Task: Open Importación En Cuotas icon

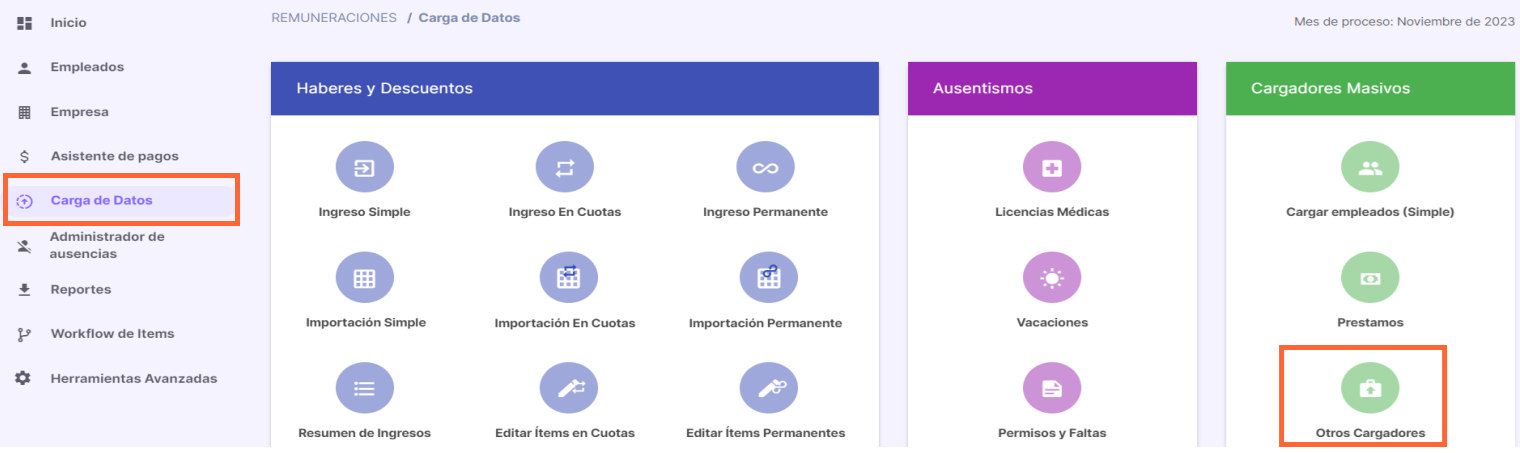Action: click(x=568, y=279)
